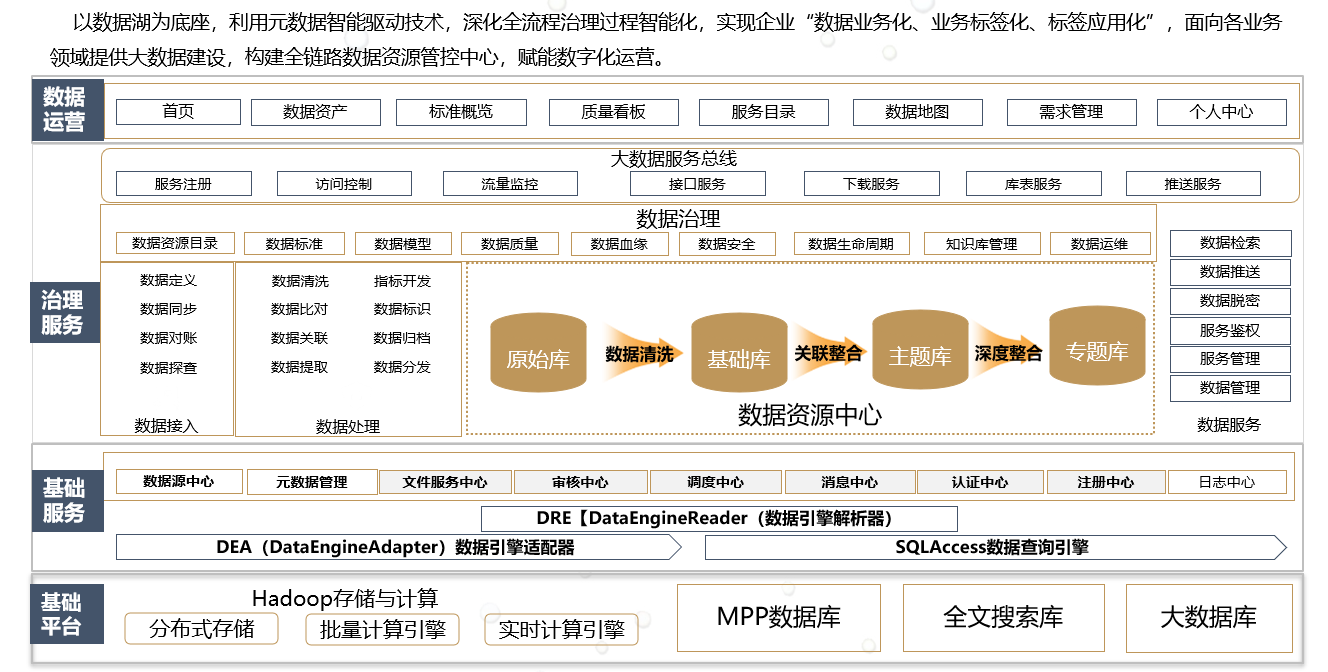1328x672 pixels.
Task: Click the orange 深度整合 arrow
Action: pos(1008,353)
